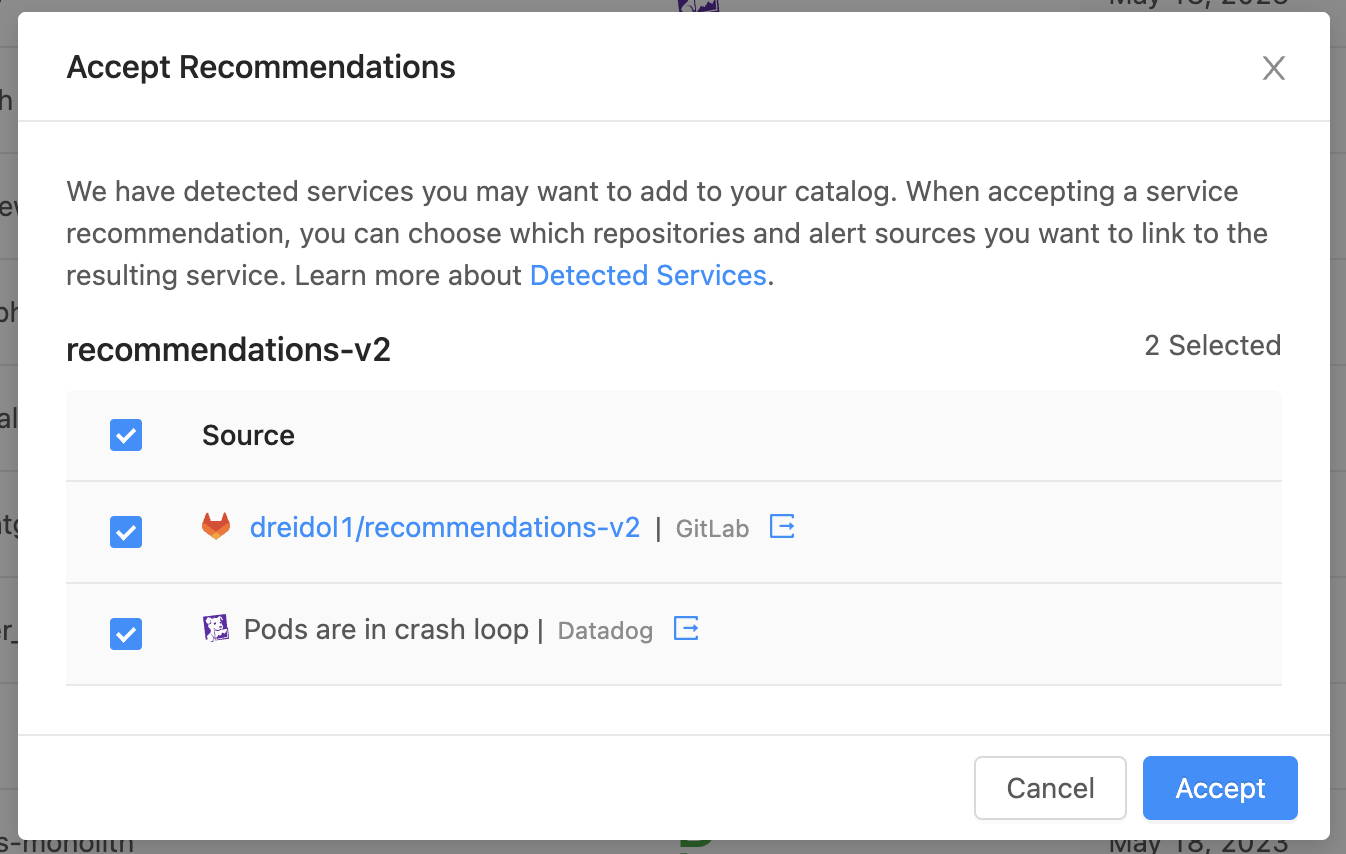Open the dreidol1/recommendations-v2 repository link

pos(444,528)
